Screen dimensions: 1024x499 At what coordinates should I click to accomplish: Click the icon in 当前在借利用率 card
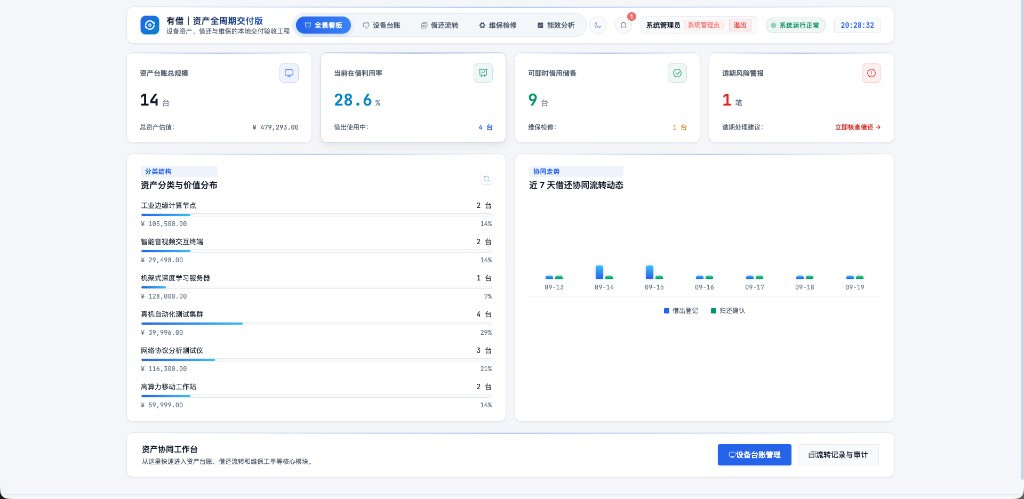tap(483, 73)
